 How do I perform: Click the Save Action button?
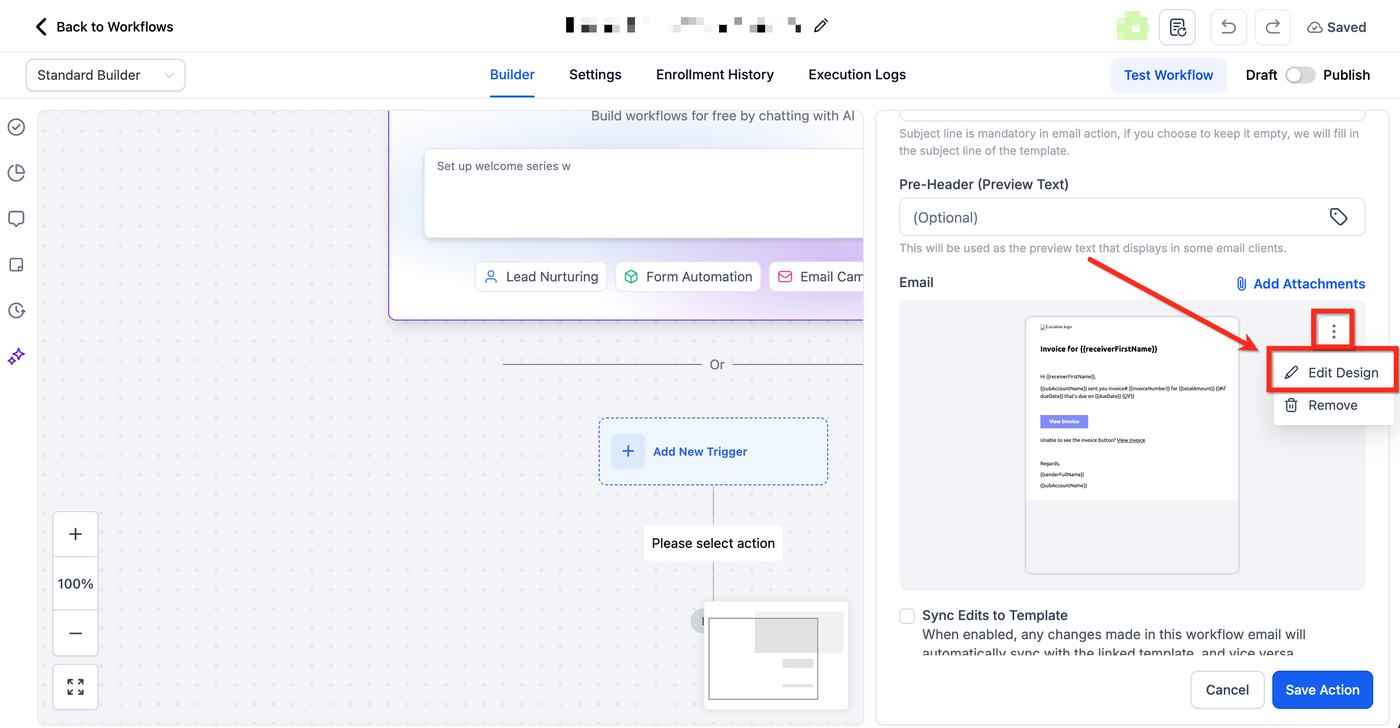(x=1322, y=690)
